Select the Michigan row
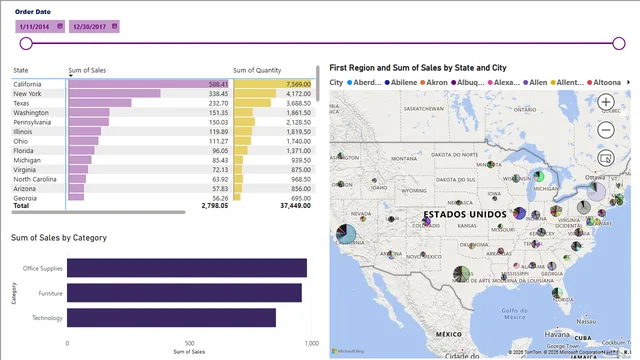 [x=162, y=160]
